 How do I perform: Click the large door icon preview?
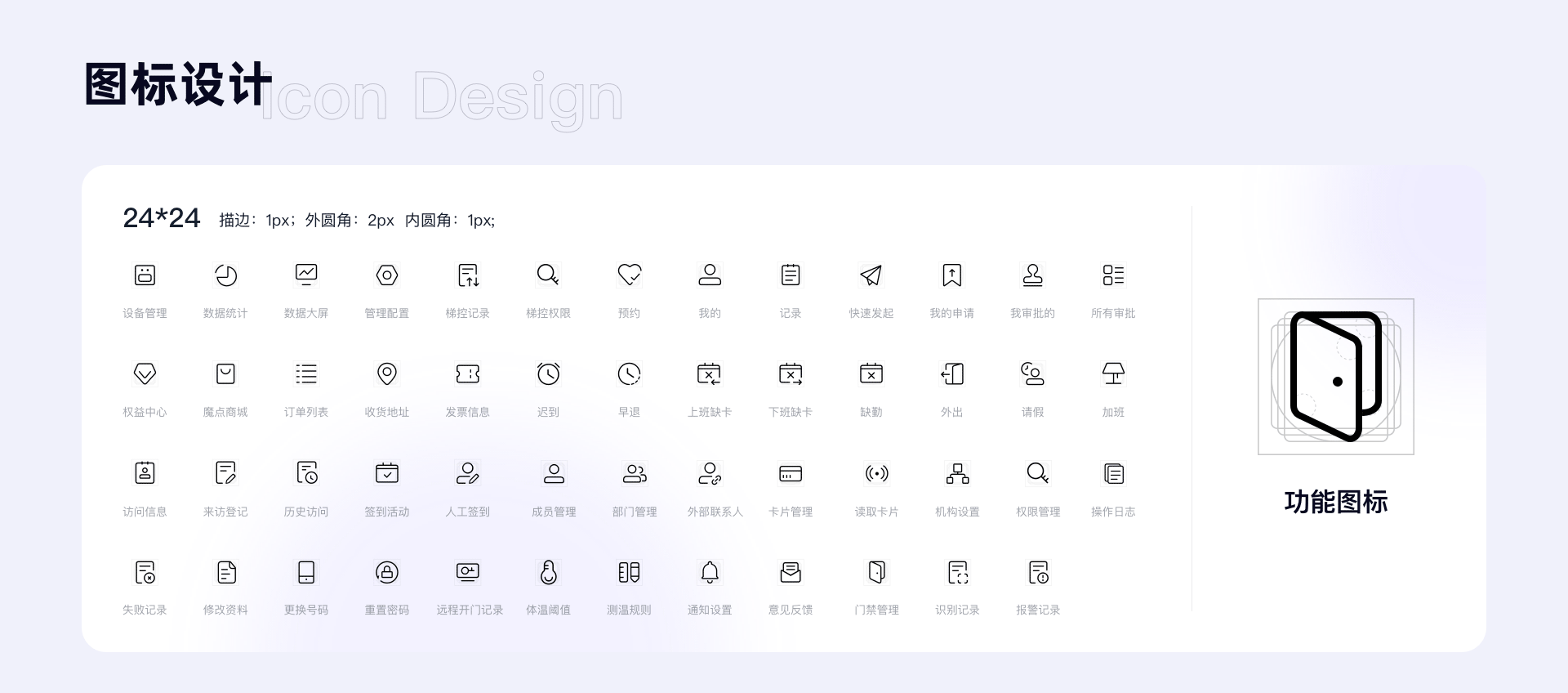tap(1336, 377)
